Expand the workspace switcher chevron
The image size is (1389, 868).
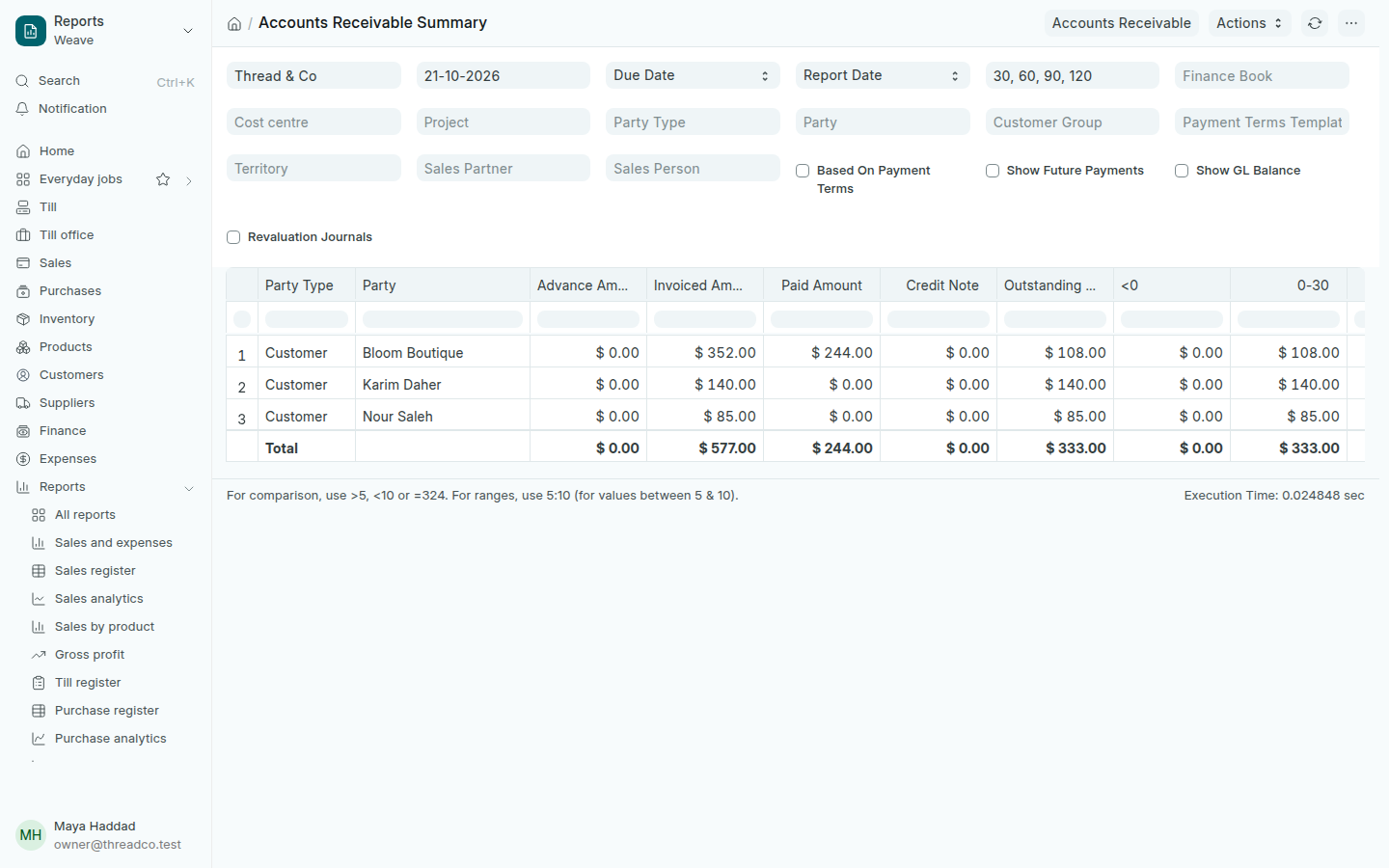click(188, 31)
